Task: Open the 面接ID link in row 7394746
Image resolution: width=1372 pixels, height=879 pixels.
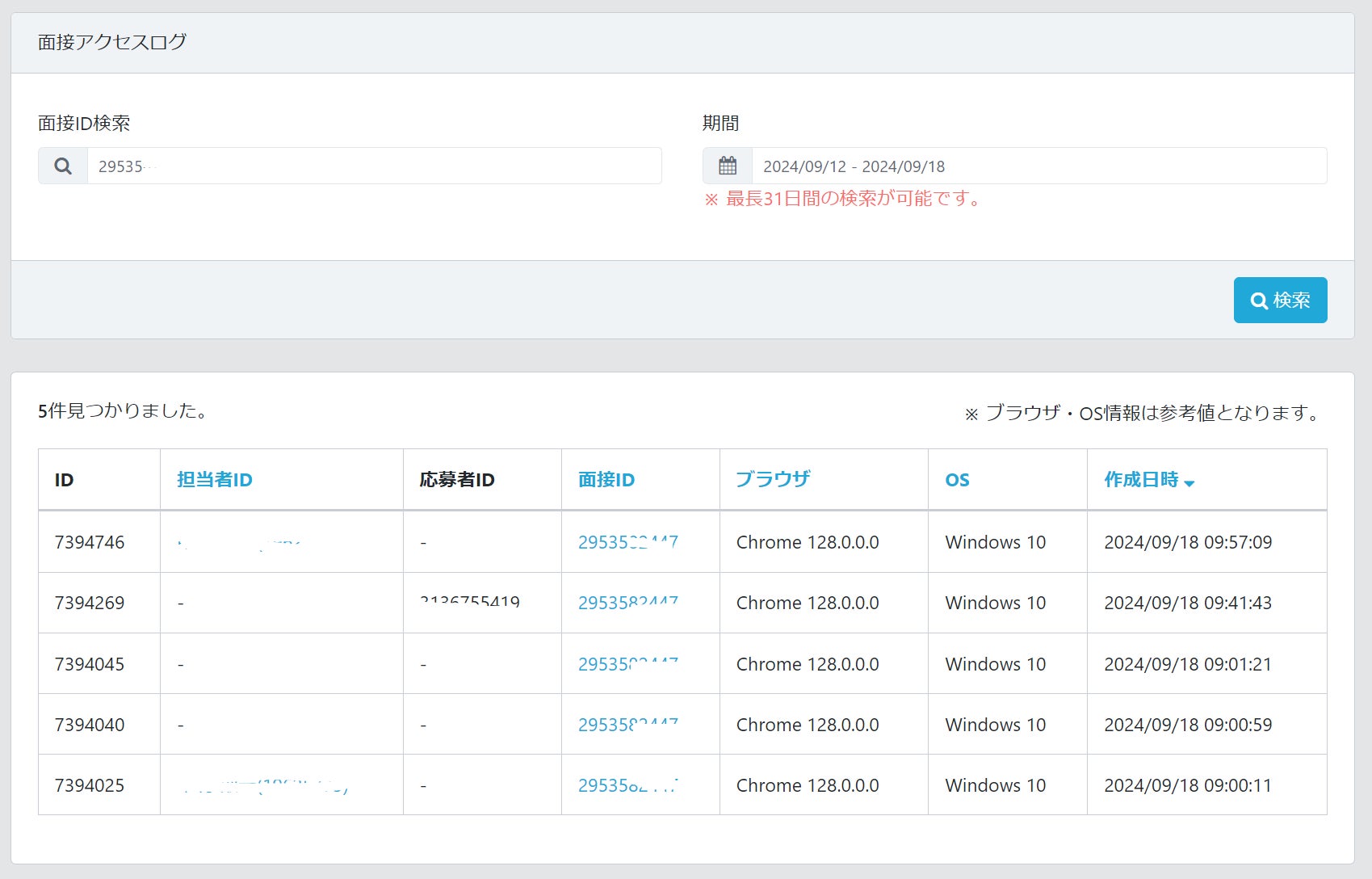Action: [x=628, y=542]
